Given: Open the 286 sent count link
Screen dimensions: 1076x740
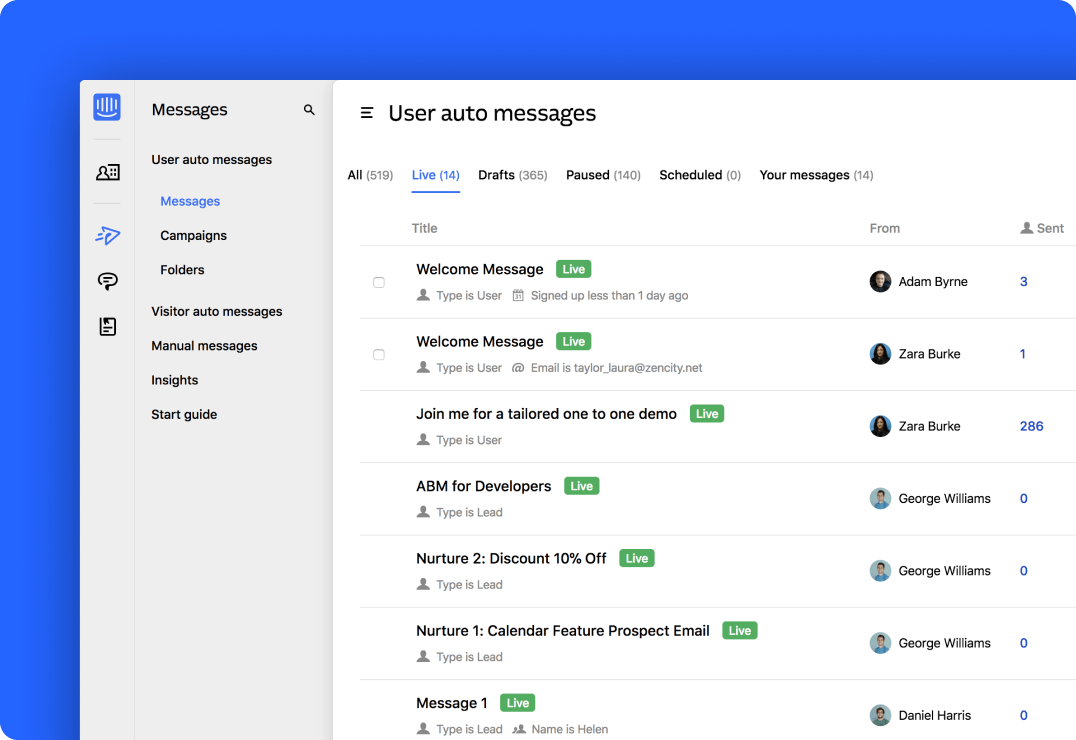Looking at the screenshot, I should pyautogui.click(x=1031, y=426).
